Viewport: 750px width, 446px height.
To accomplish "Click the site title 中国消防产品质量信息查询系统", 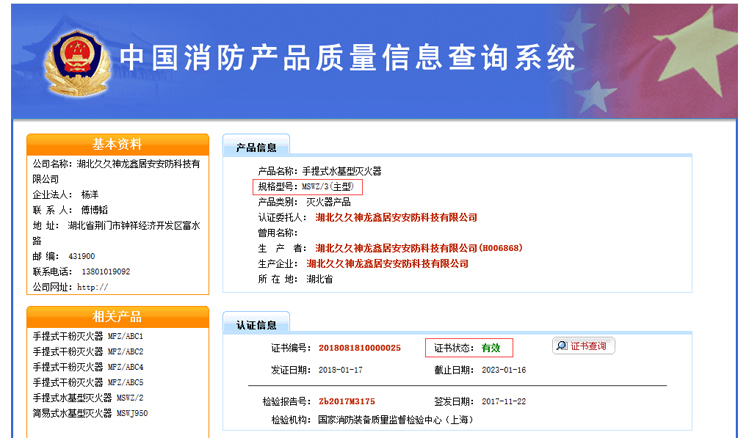I will point(347,58).
